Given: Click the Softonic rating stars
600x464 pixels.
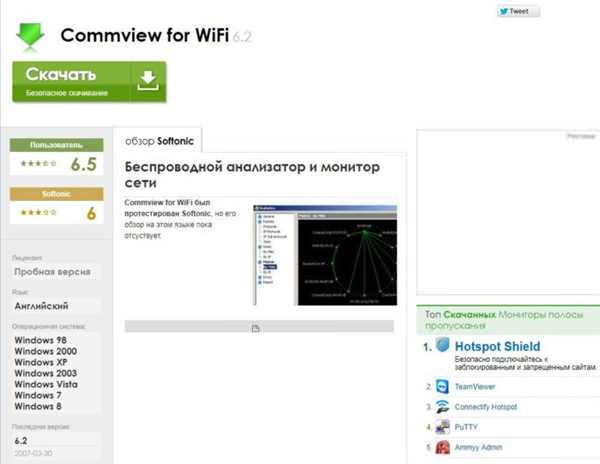Looking at the screenshot, I should (x=38, y=212).
